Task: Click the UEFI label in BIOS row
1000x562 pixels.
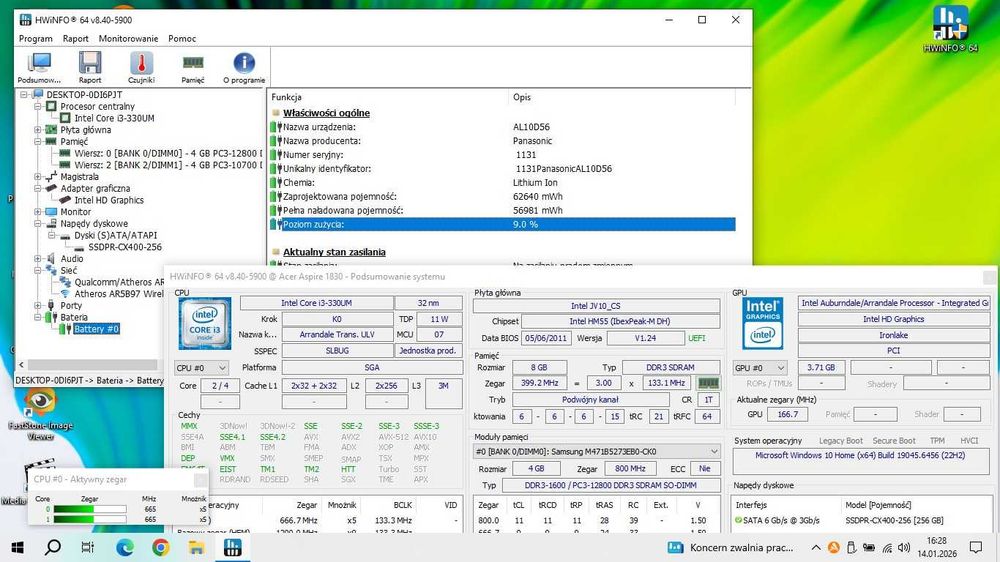Action: 696,338
